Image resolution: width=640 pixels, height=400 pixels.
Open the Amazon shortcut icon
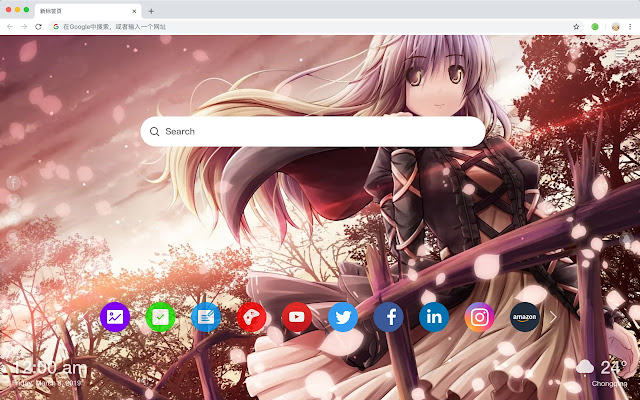coord(525,317)
